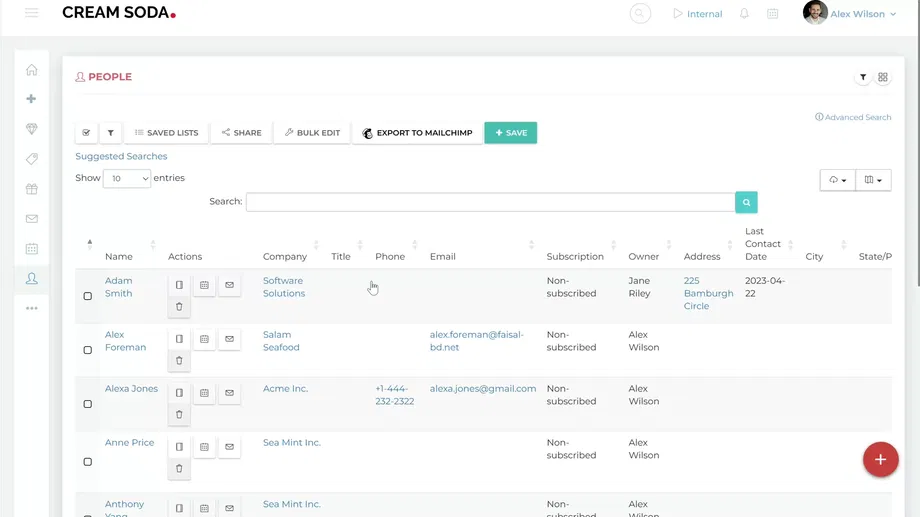Click into the people Search field
This screenshot has height=517, width=920.
[x=490, y=202]
